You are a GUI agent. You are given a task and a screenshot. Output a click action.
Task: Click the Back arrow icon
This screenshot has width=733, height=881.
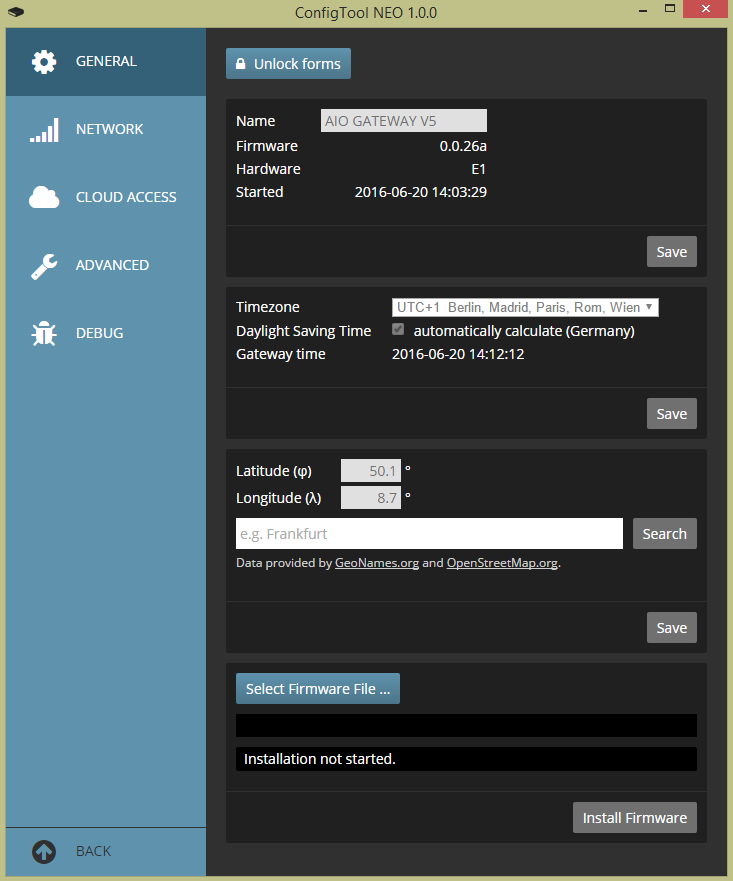coord(44,851)
